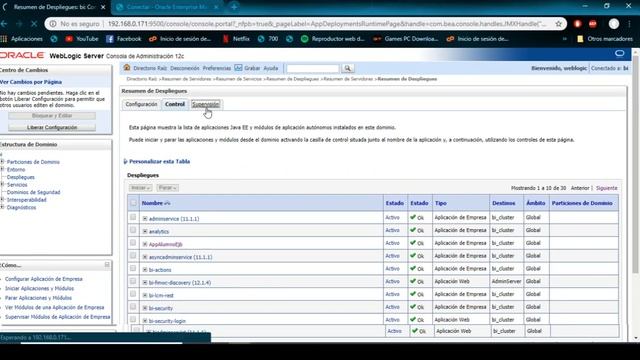This screenshot has height=360, width=640.
Task: Open the bi-security-login deployment link
Action: click(x=167, y=321)
